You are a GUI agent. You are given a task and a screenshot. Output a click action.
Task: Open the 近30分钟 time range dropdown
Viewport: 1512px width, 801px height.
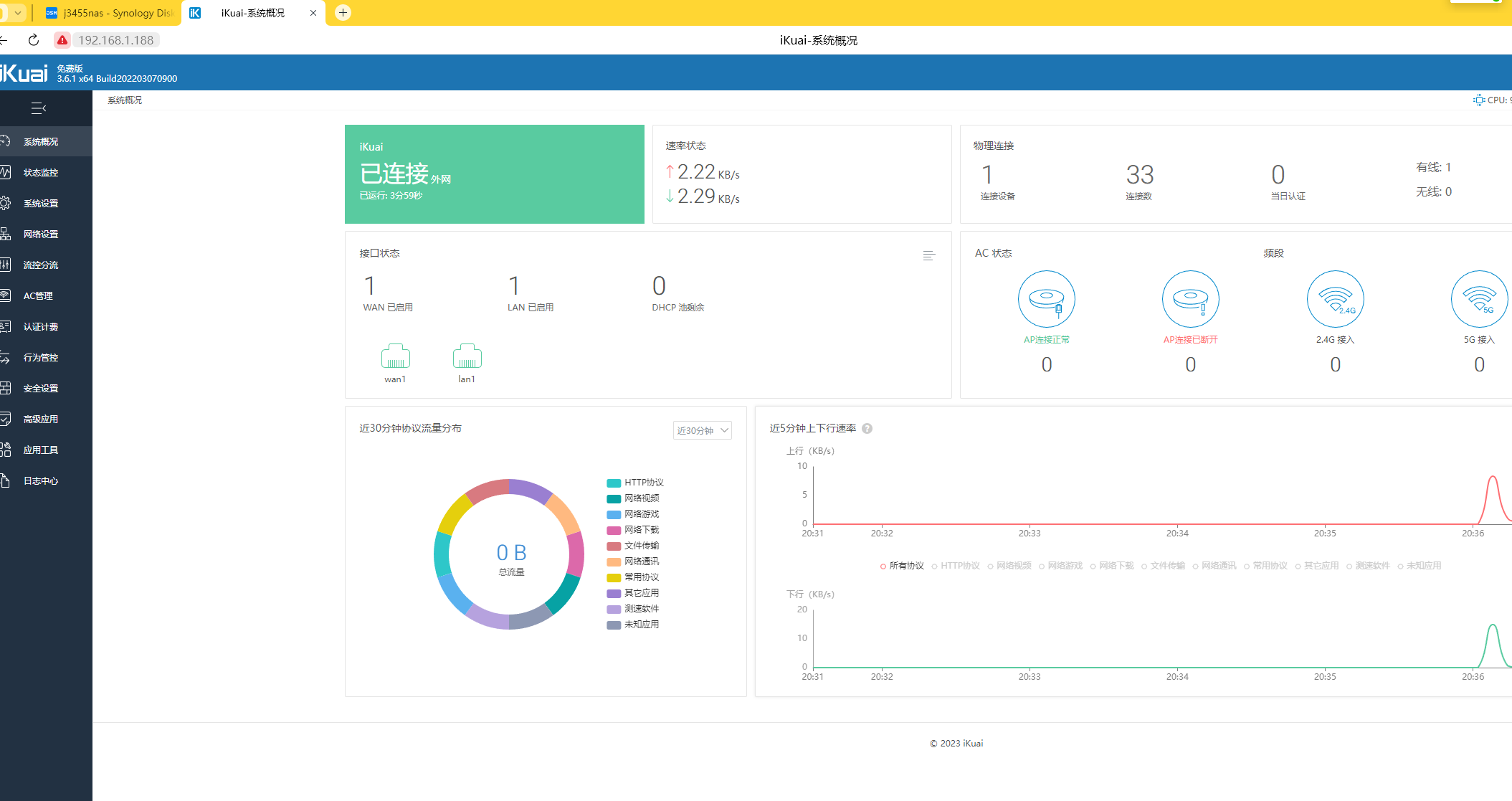tap(703, 430)
